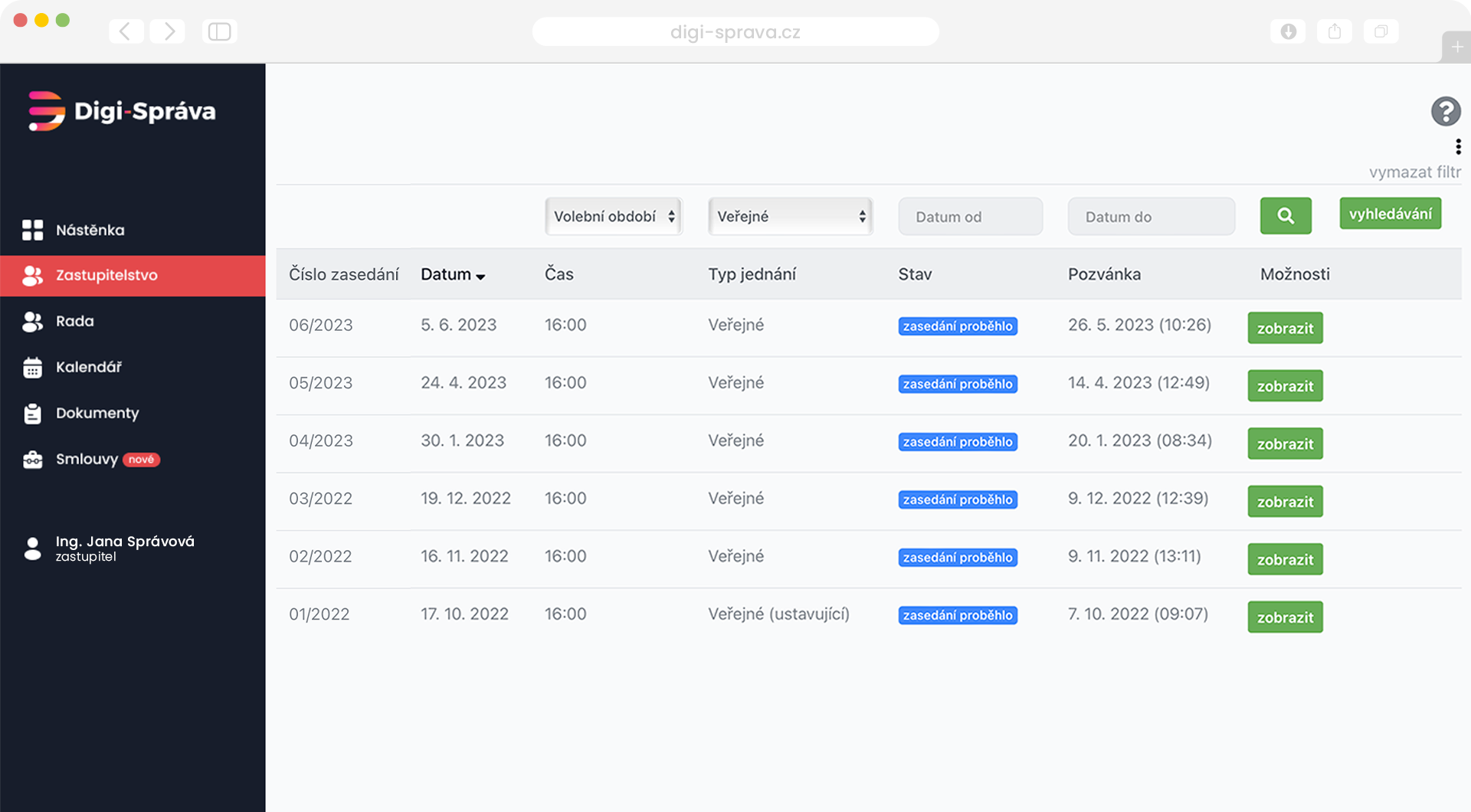This screenshot has height=812, width=1471.
Task: Click the Digi-Správa logo
Action: 122,111
